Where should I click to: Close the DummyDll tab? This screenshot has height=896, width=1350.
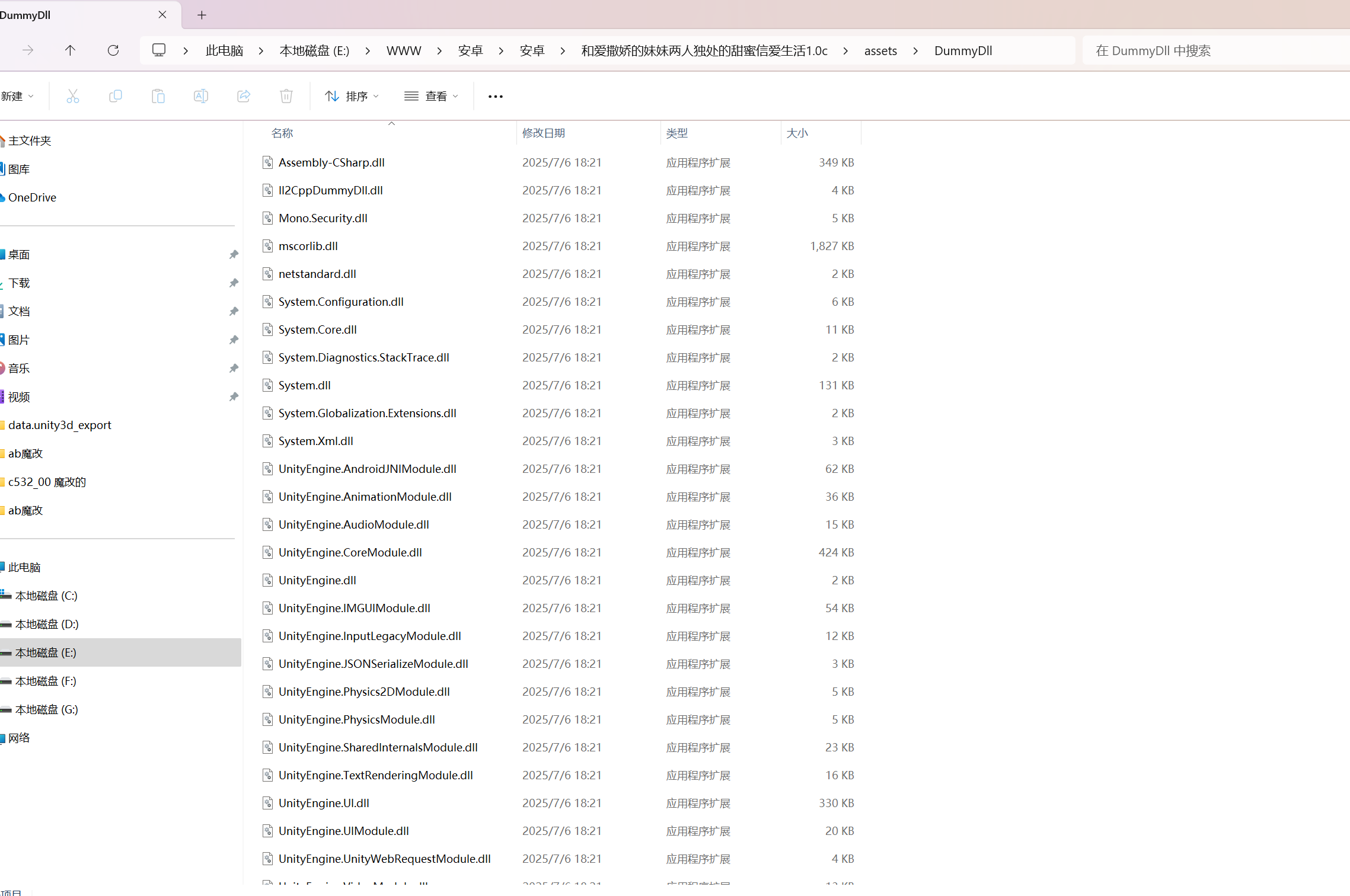coord(162,15)
